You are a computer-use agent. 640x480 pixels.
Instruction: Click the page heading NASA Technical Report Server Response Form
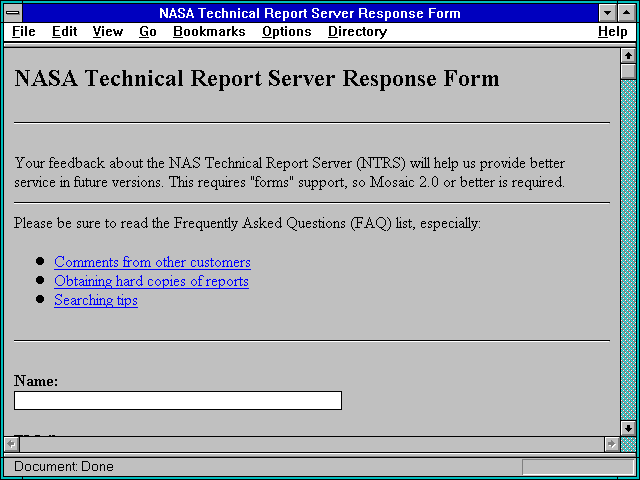[257, 78]
